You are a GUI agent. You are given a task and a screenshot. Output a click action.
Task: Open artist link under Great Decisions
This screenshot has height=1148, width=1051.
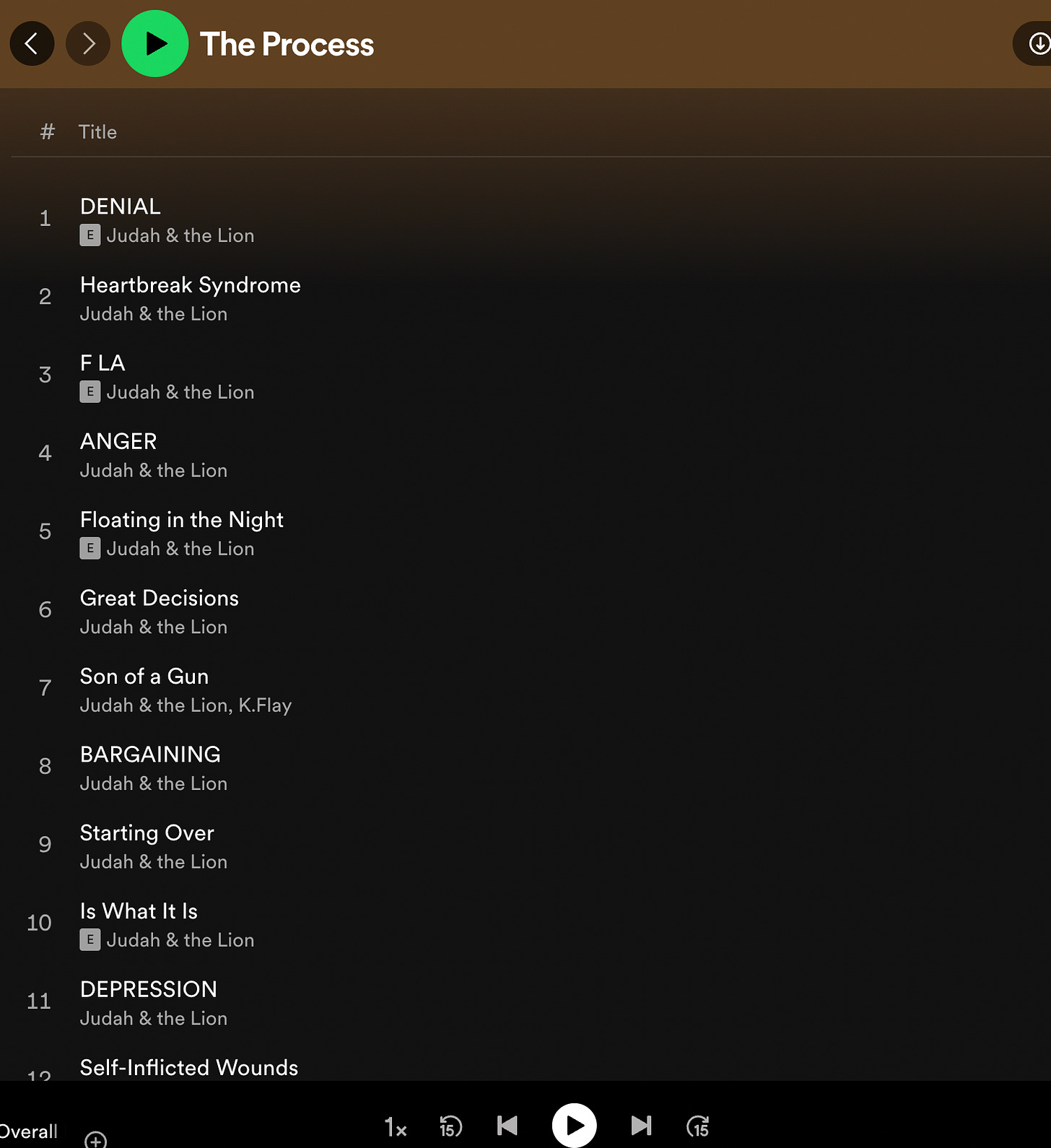(x=154, y=627)
